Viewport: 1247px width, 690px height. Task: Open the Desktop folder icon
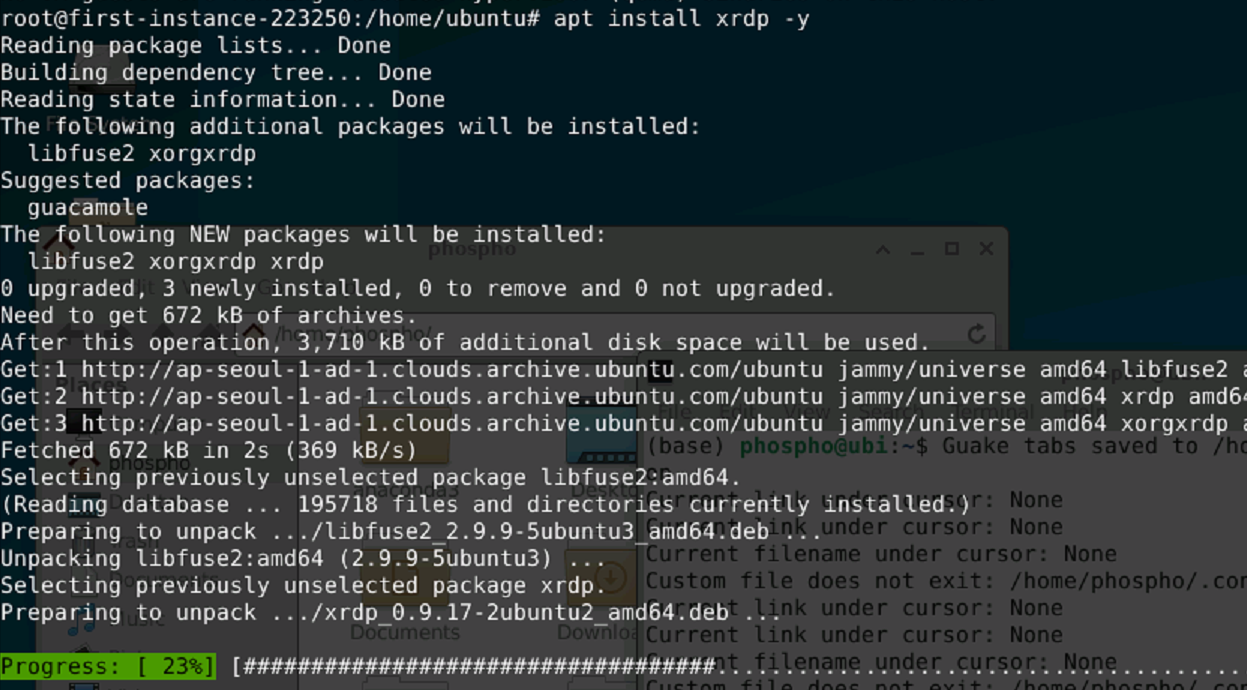click(x=602, y=435)
